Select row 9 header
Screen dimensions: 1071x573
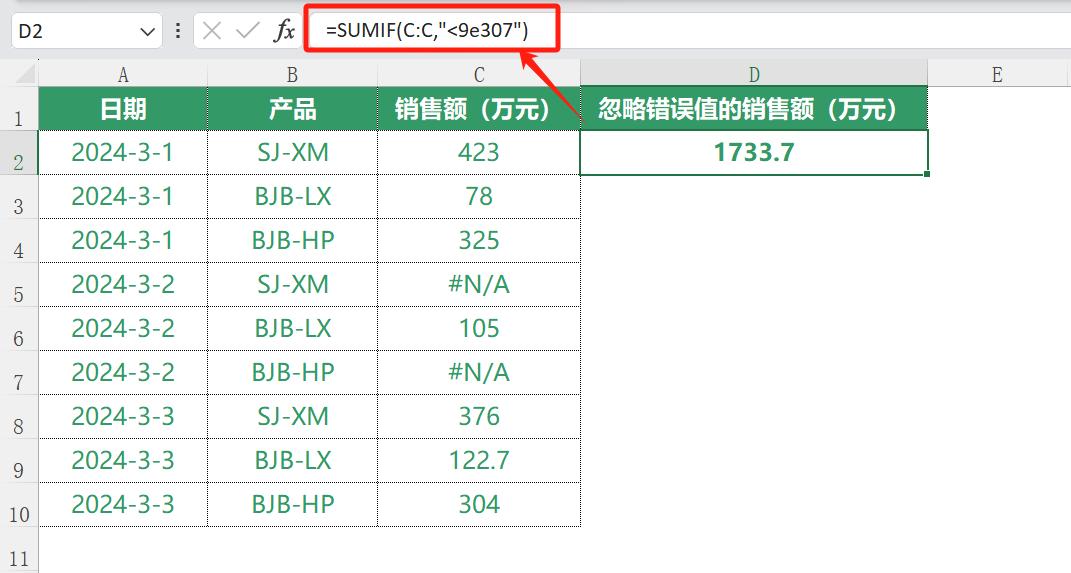18,461
